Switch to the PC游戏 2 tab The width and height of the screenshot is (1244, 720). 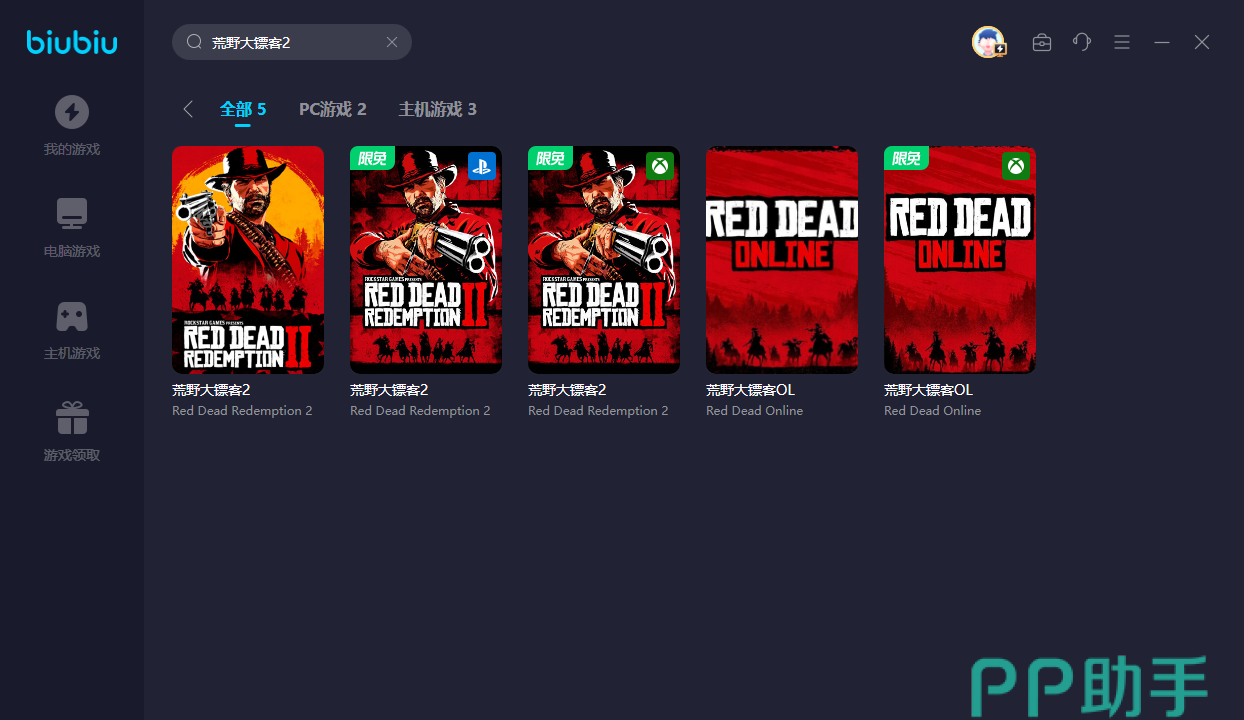click(333, 109)
